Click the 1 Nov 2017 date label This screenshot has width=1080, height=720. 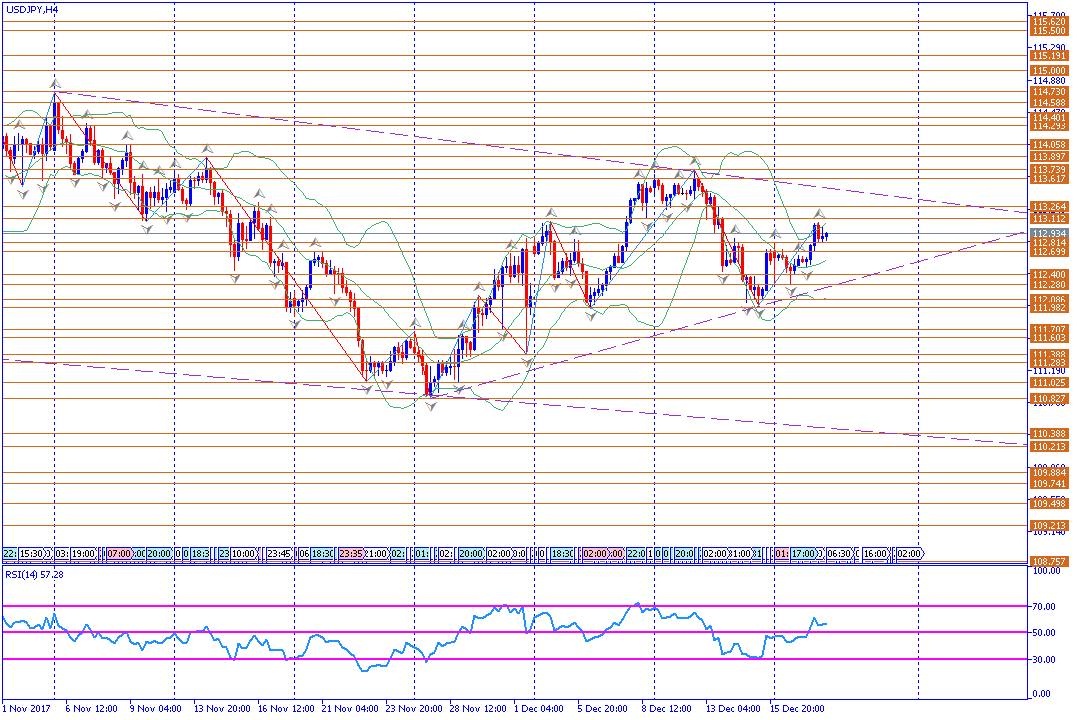(x=27, y=708)
